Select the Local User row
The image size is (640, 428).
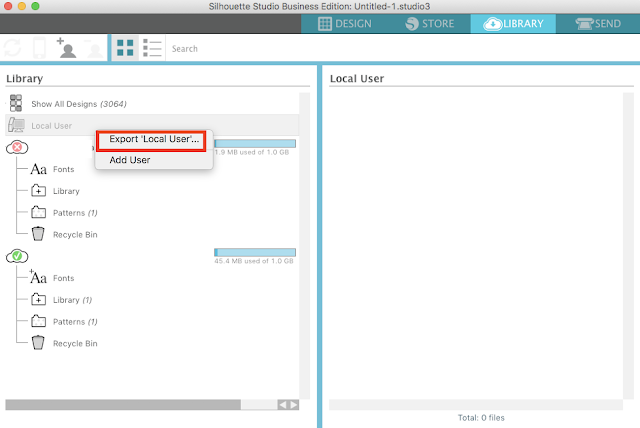[152, 125]
